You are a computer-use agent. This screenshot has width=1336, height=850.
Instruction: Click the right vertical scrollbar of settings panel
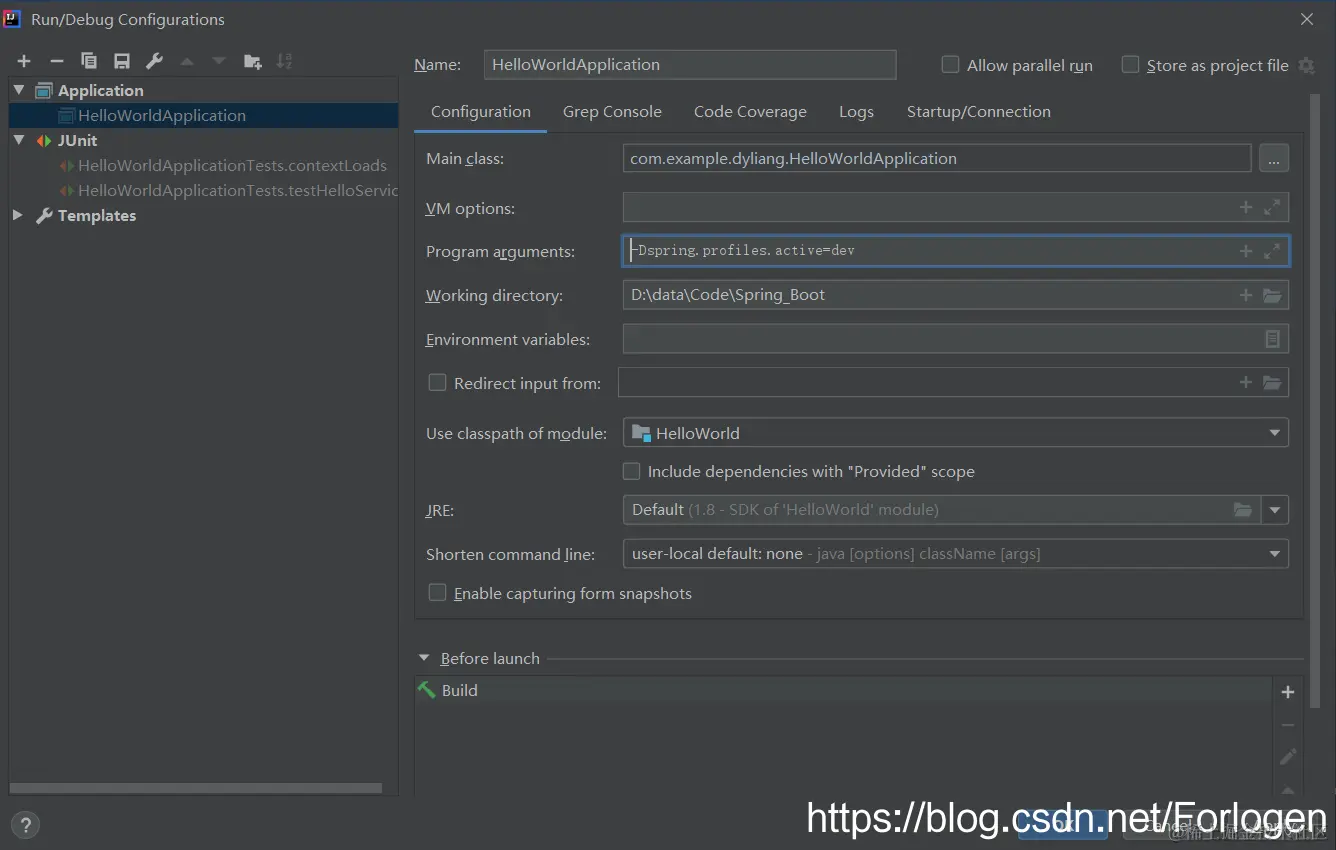1315,400
